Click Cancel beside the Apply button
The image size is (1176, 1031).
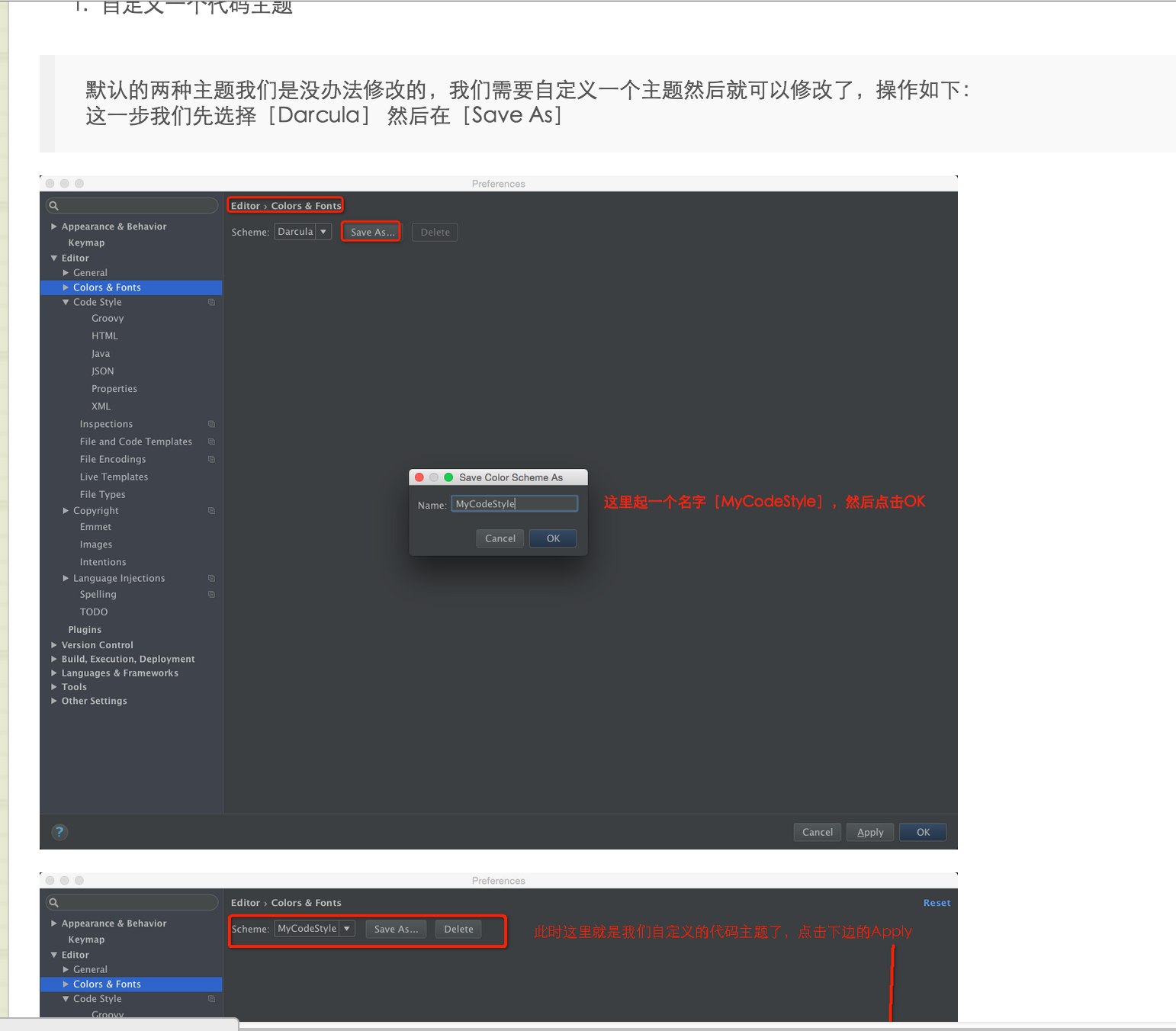point(818,832)
